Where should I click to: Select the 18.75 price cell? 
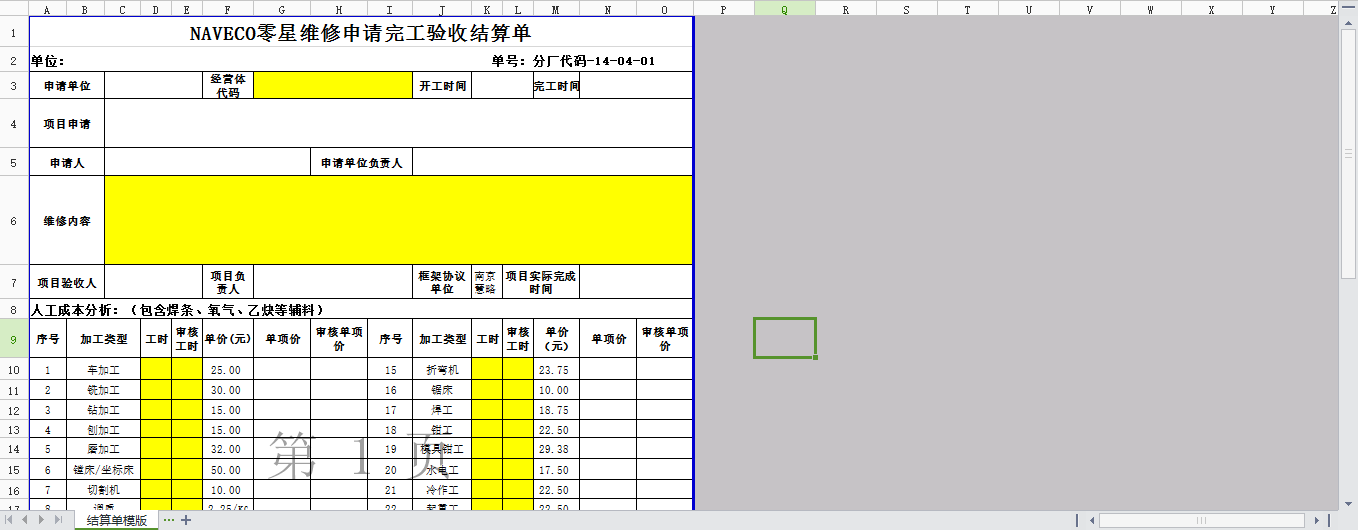(x=556, y=410)
